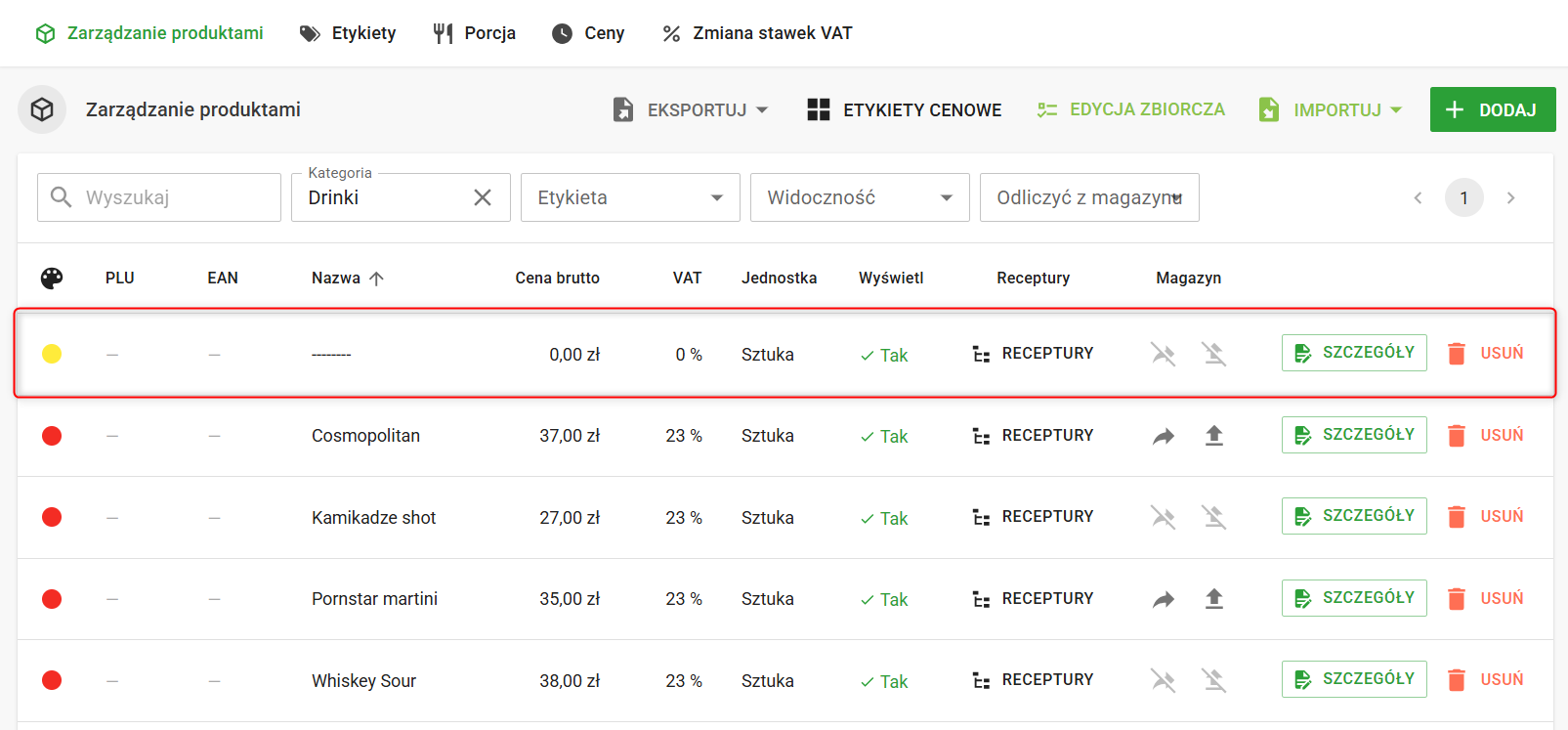Viewport: 1568px width, 730px height.
Task: Click the upload stock icon for Cosmopolitan
Action: [x=1214, y=436]
